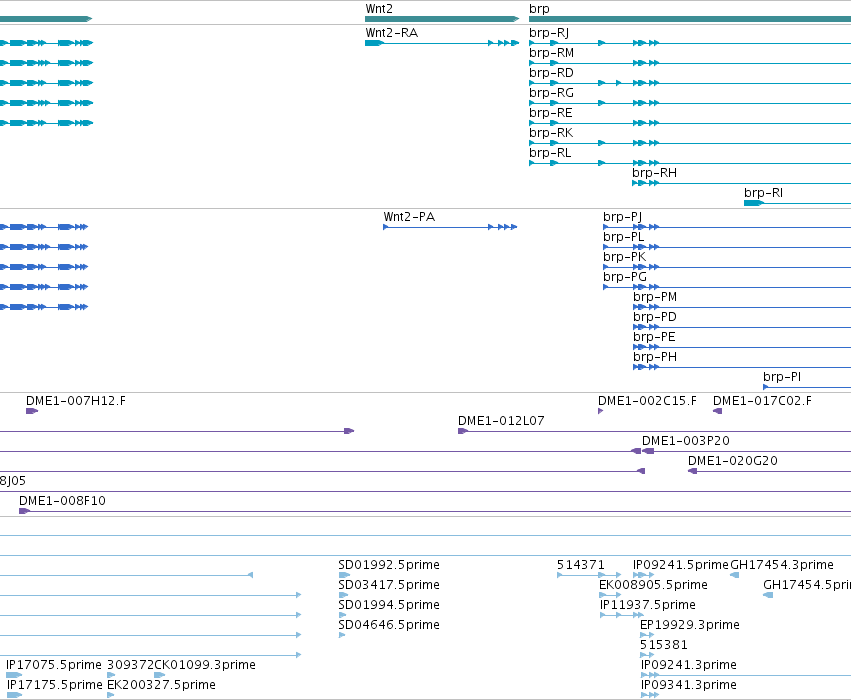Click the DME1-003P20 clone label

point(685,441)
